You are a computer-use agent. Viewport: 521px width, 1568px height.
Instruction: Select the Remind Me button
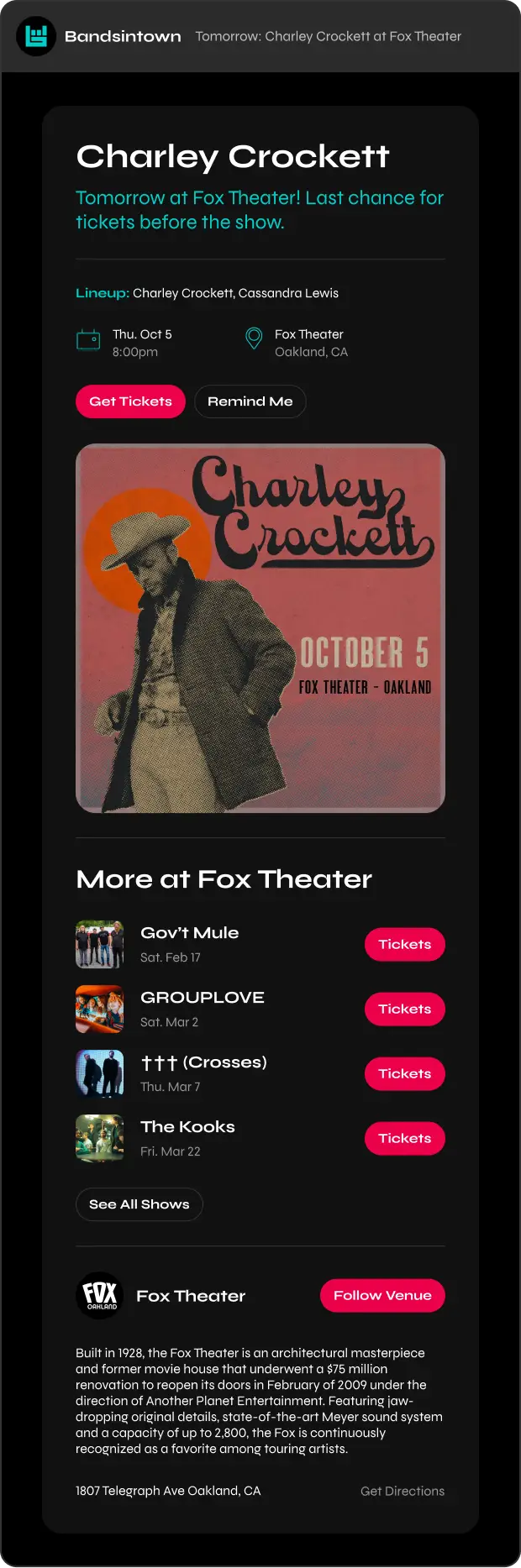tap(250, 401)
